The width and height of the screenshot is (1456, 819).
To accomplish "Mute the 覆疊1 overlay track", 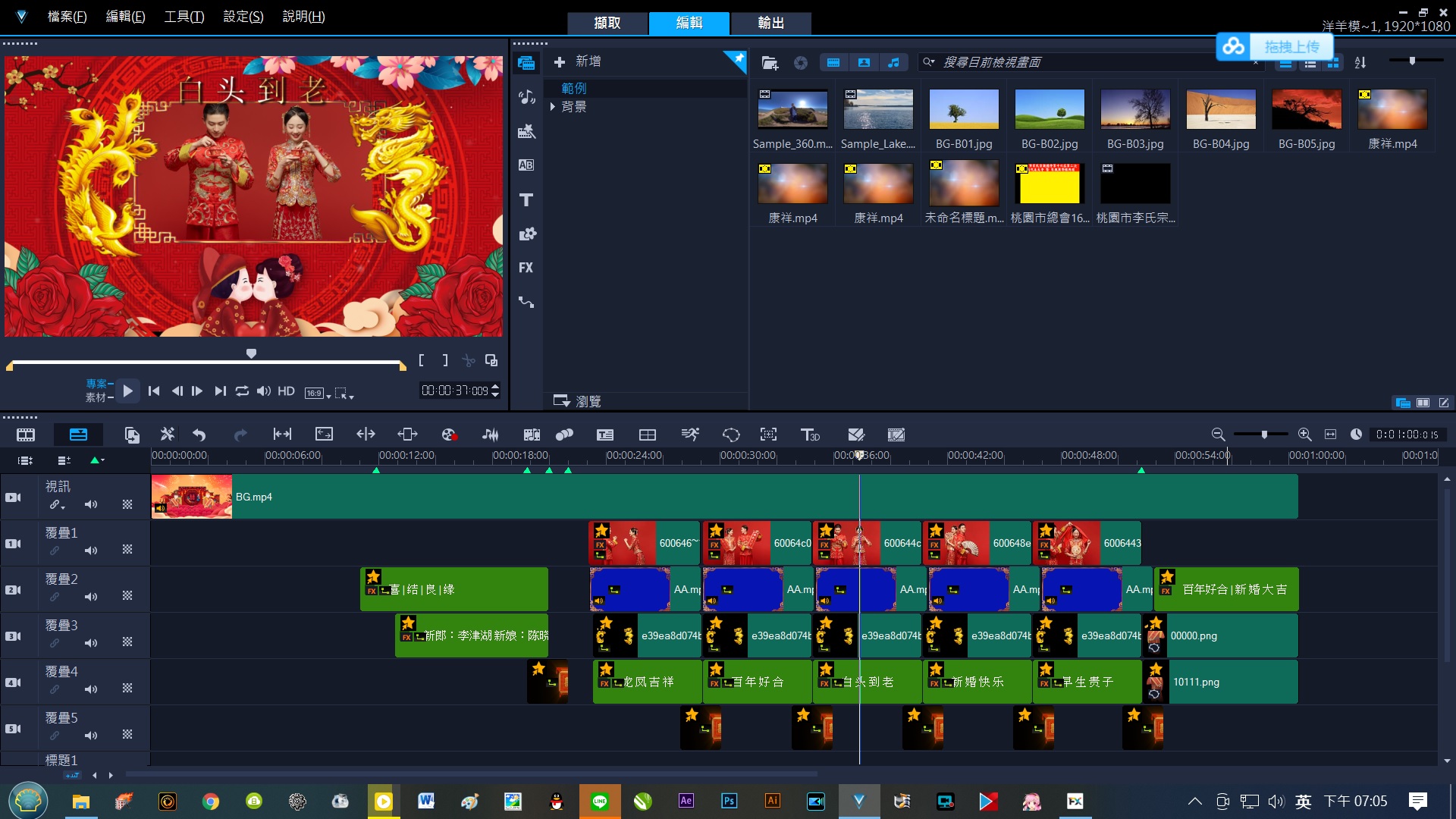I will coord(91,551).
